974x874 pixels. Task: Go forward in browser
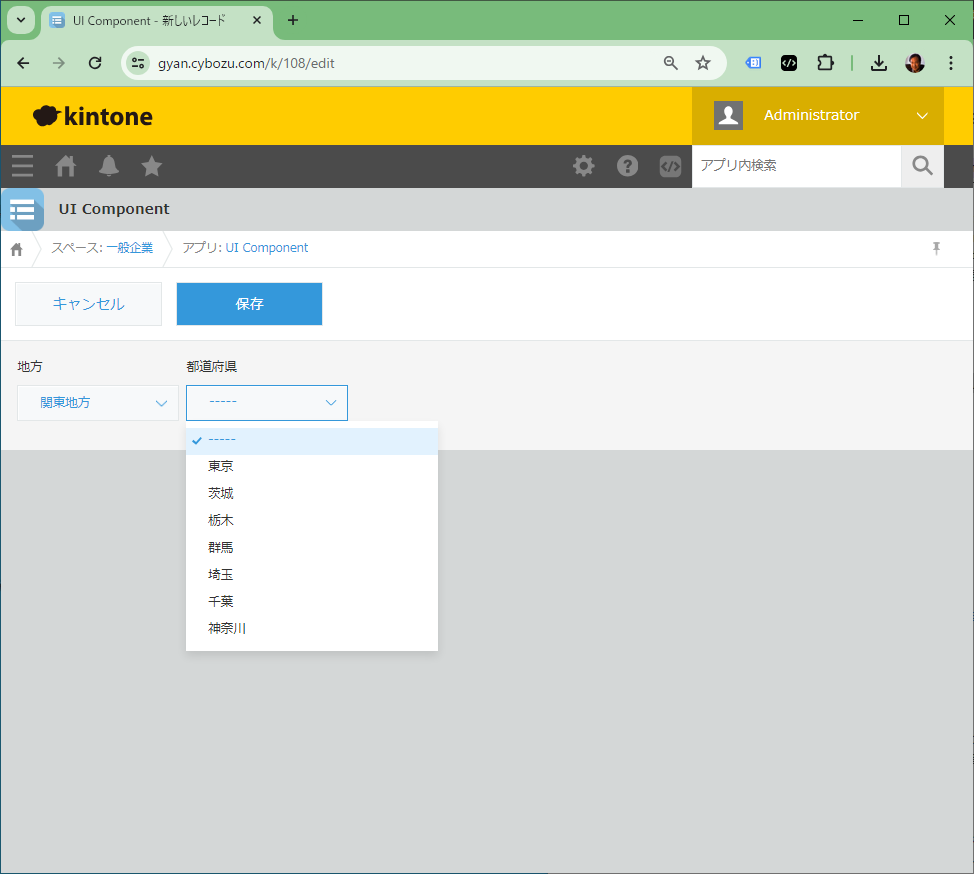[58, 63]
